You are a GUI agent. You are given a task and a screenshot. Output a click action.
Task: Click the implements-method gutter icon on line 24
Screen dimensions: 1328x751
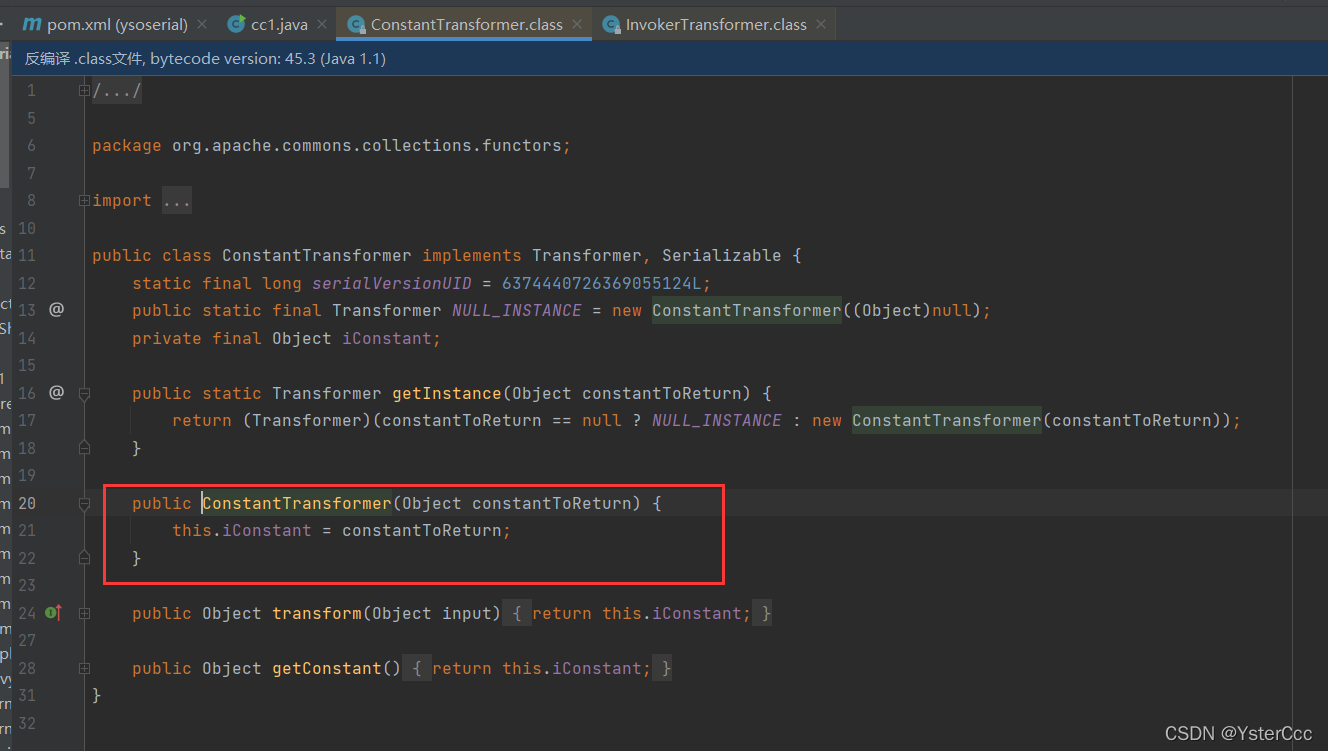click(x=54, y=613)
